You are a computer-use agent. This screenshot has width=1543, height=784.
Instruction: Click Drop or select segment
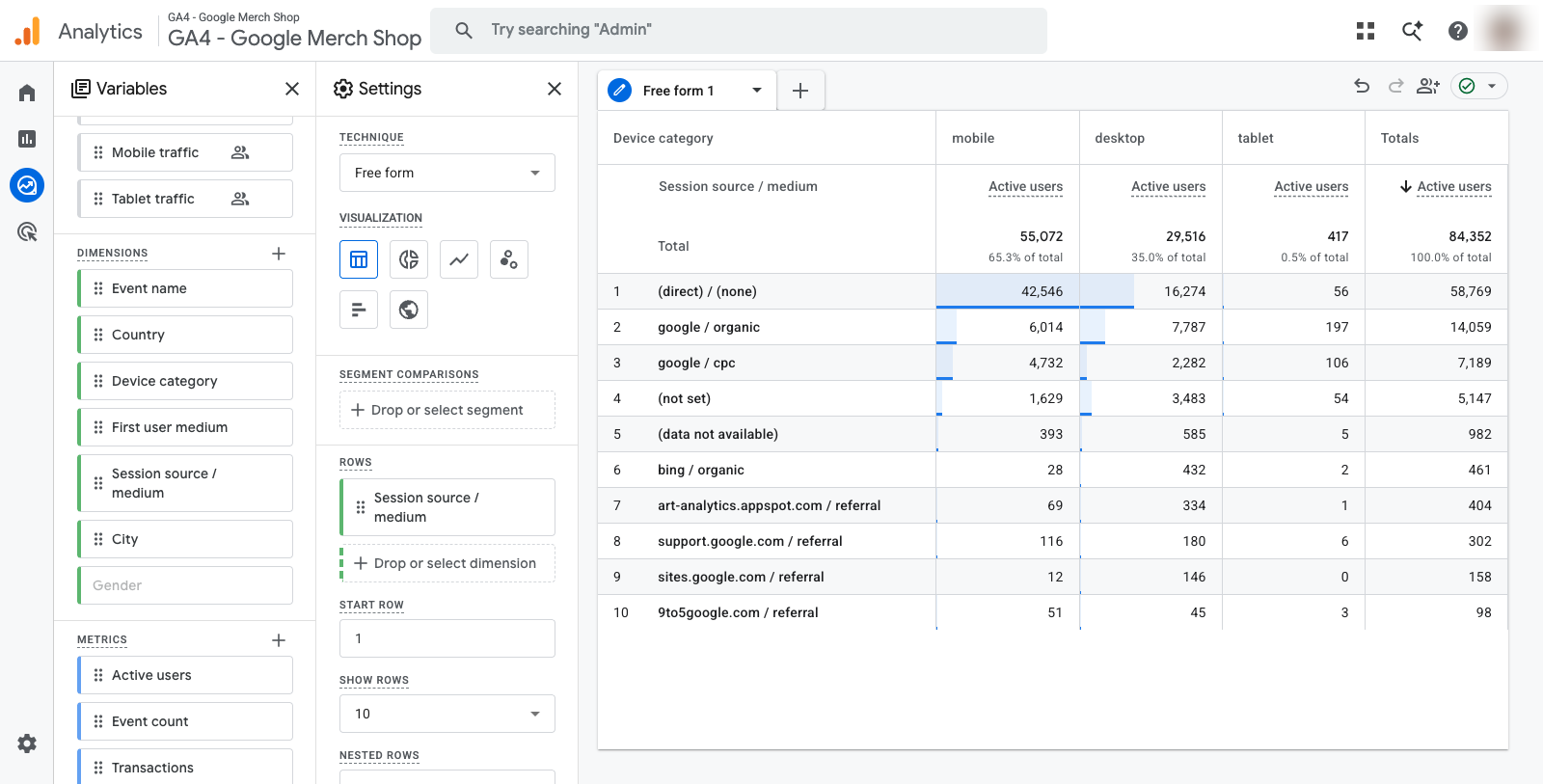pos(447,410)
